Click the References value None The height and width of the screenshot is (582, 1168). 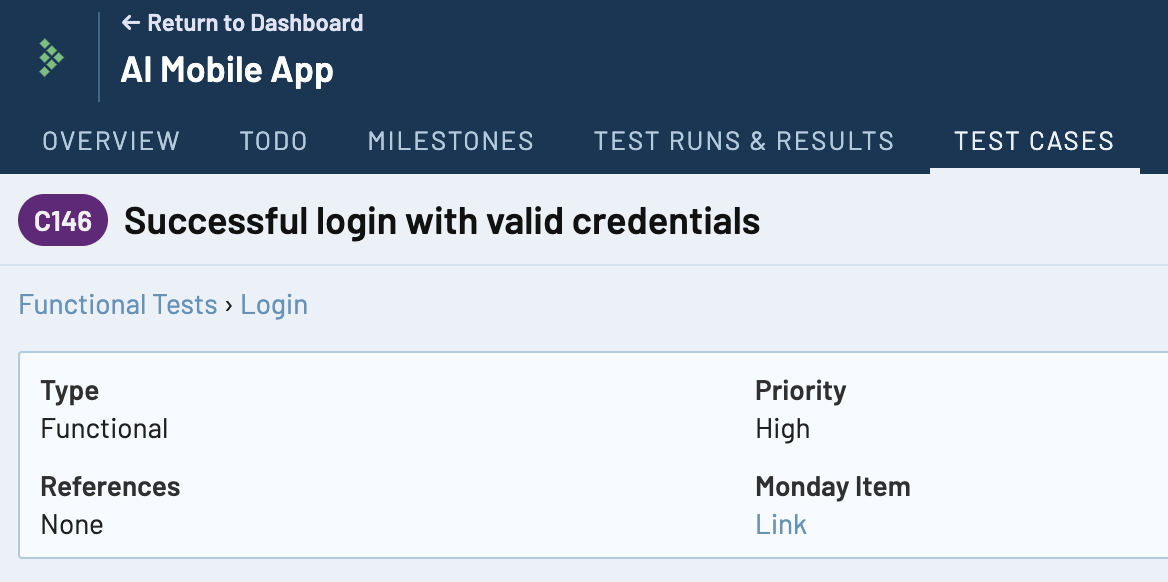click(72, 525)
